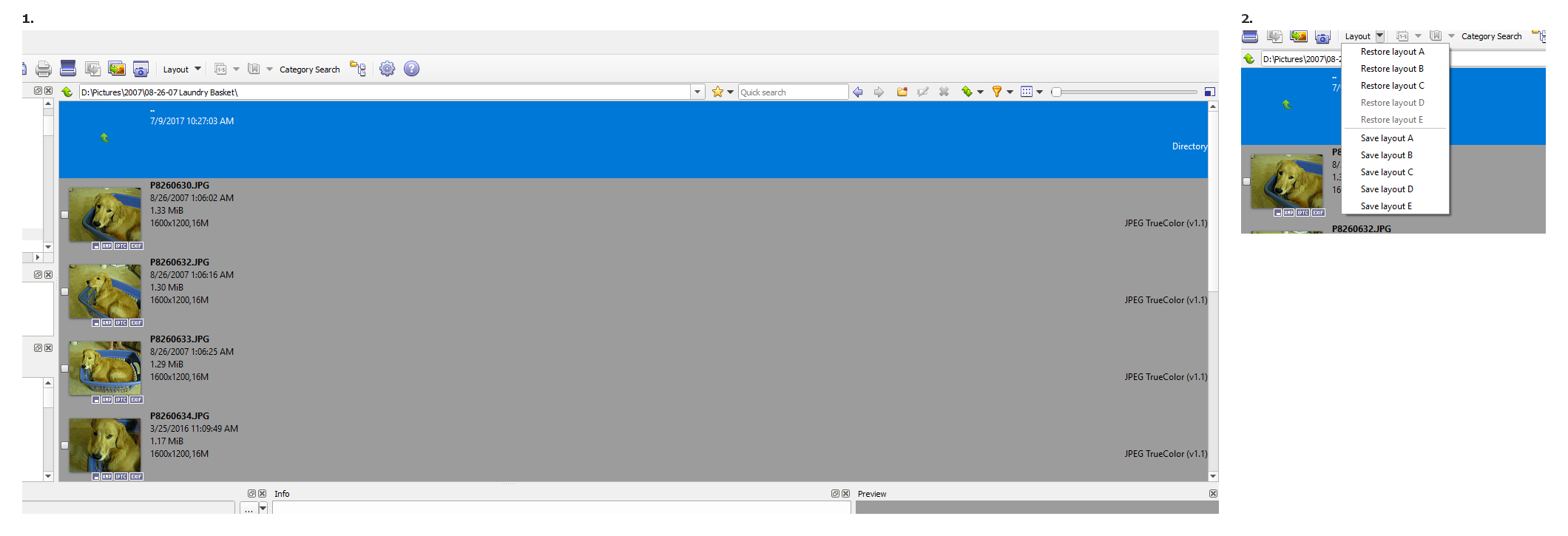Click the green refresh arrows icon
The image size is (1568, 536).
tap(967, 92)
